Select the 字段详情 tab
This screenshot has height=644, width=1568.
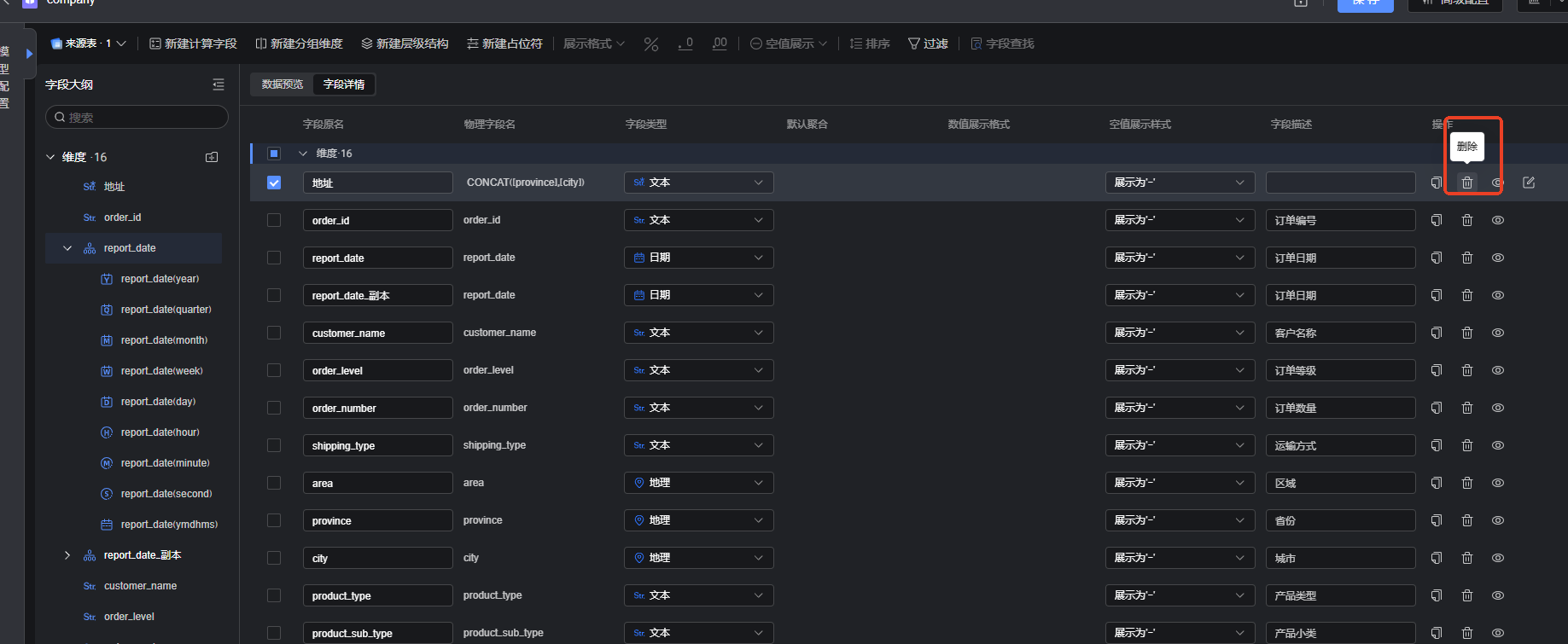coord(344,84)
